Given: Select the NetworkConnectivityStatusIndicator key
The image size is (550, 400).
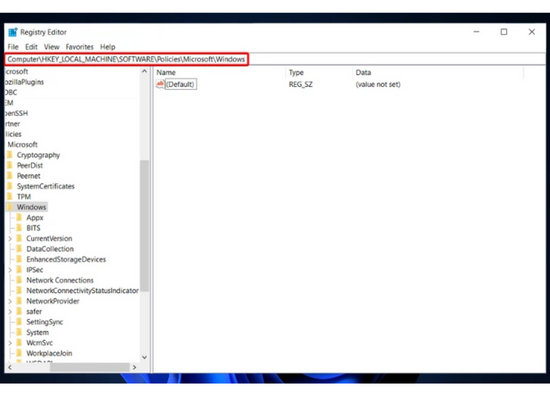Looking at the screenshot, I should pyautogui.click(x=82, y=291).
